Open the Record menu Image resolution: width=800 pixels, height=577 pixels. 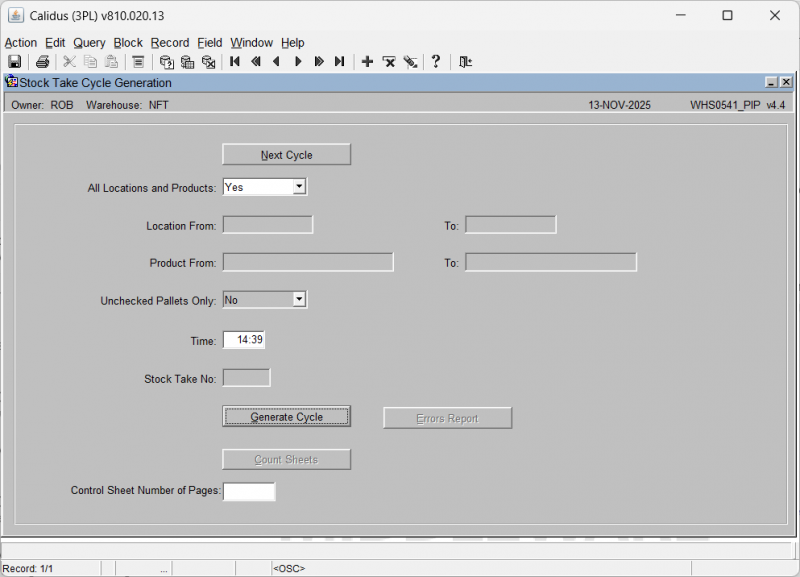170,43
